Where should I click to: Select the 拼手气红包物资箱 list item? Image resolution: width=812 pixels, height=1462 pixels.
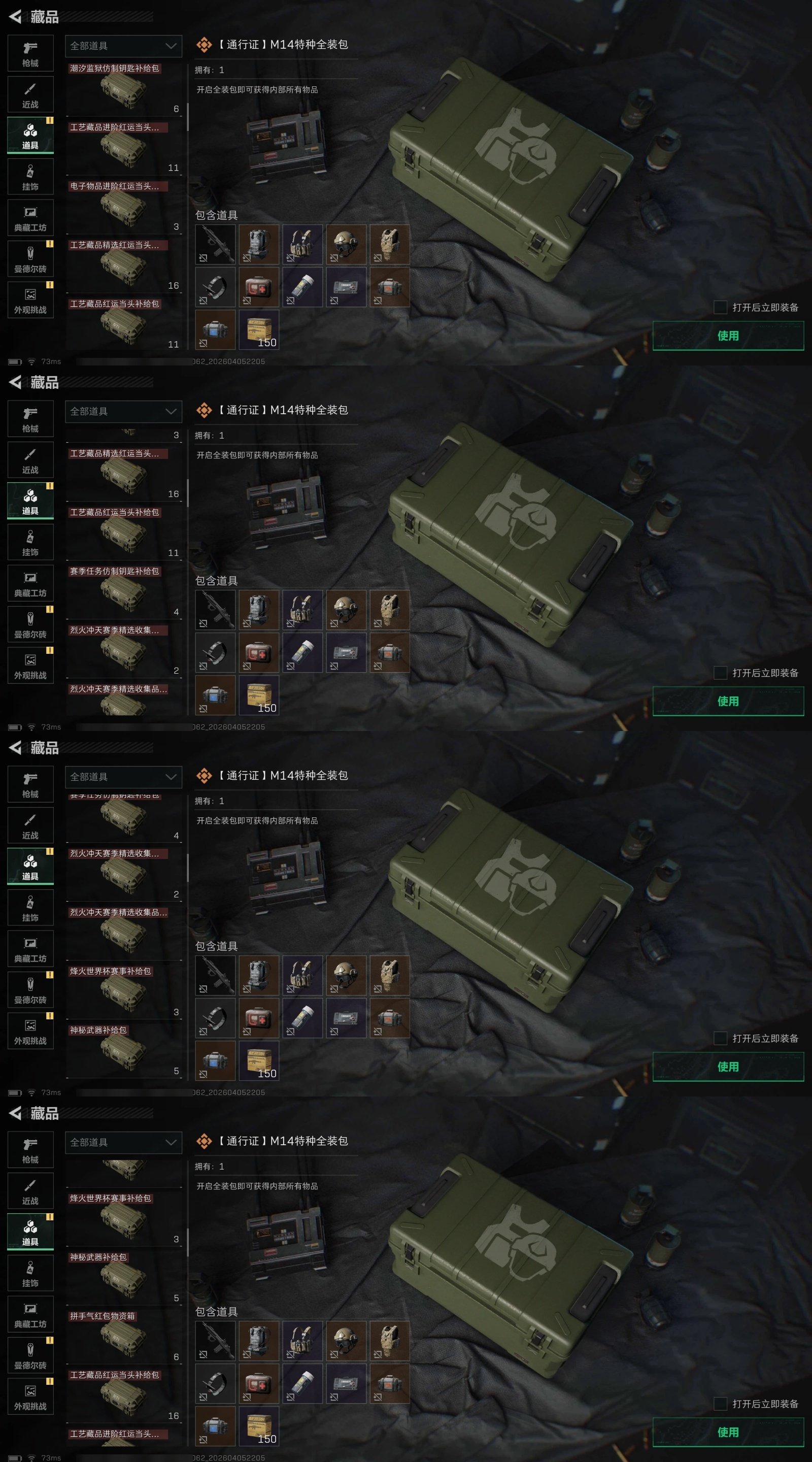tap(124, 1337)
